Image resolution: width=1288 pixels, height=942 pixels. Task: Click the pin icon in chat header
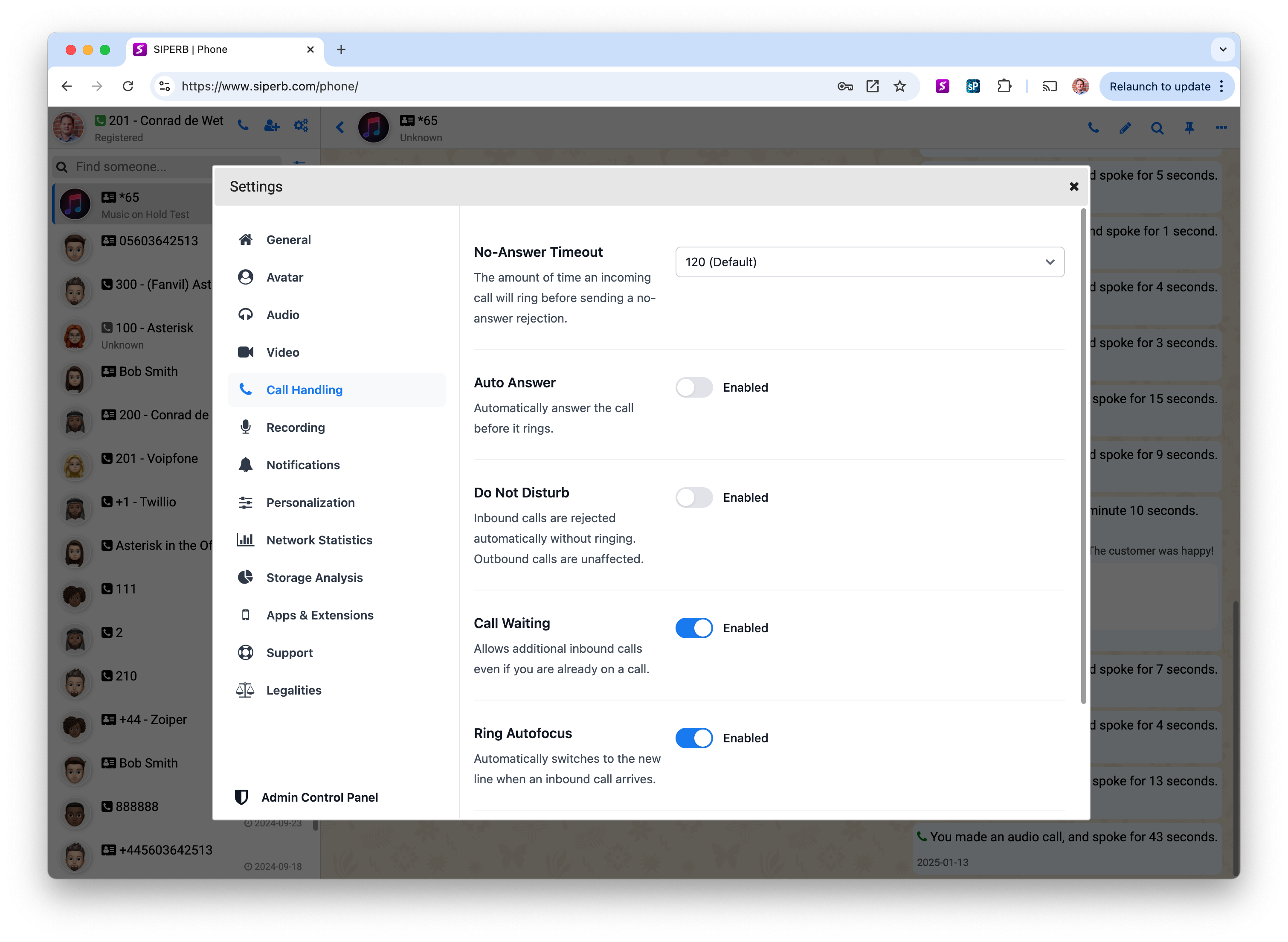coord(1189,128)
